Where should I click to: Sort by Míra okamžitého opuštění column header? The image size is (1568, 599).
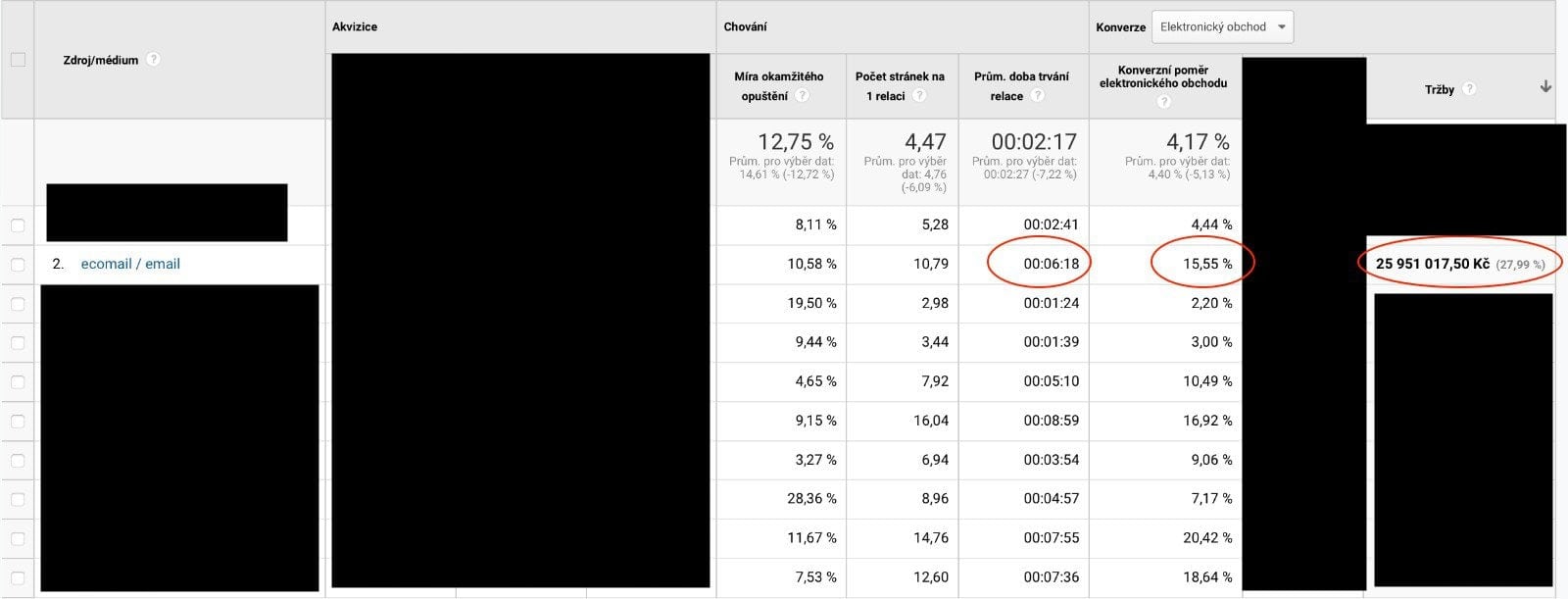[x=778, y=76]
